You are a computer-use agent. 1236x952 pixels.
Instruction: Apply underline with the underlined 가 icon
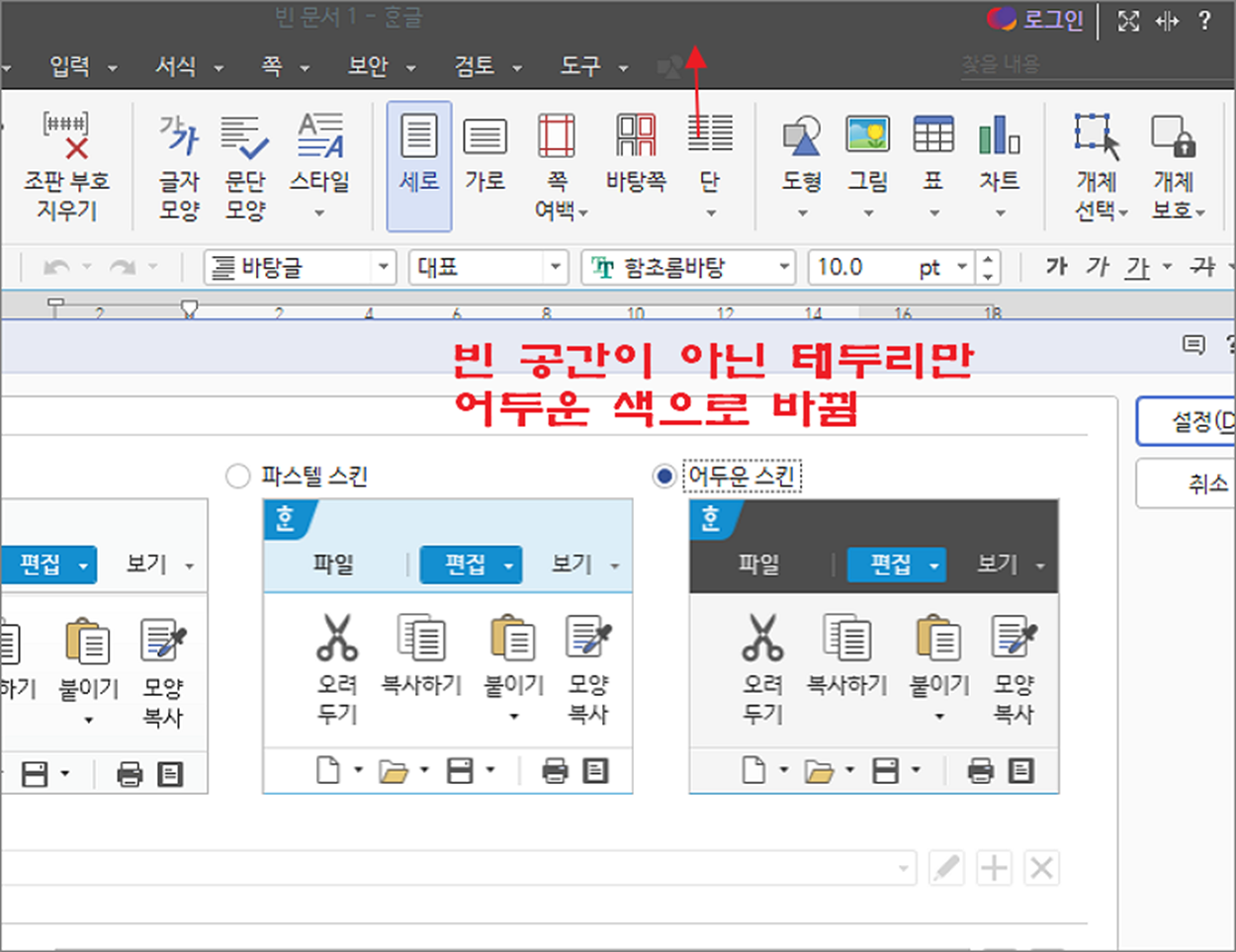click(1138, 267)
